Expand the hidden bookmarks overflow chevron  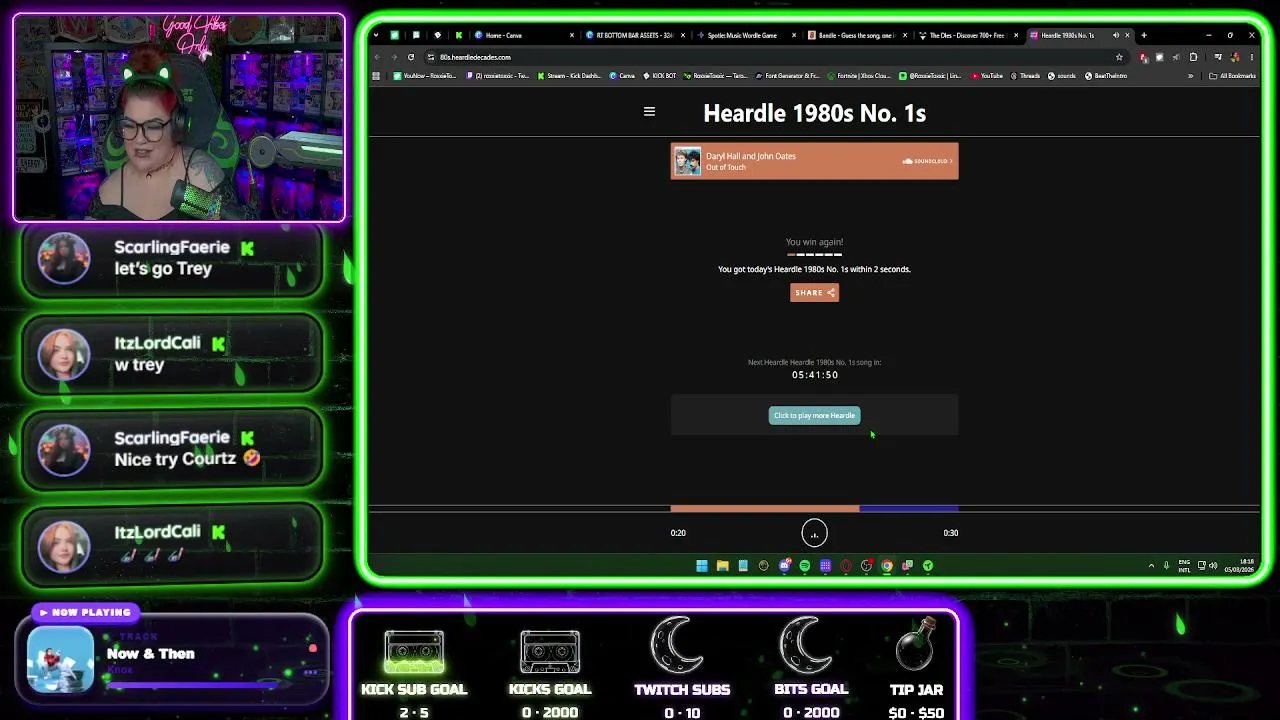click(1190, 76)
